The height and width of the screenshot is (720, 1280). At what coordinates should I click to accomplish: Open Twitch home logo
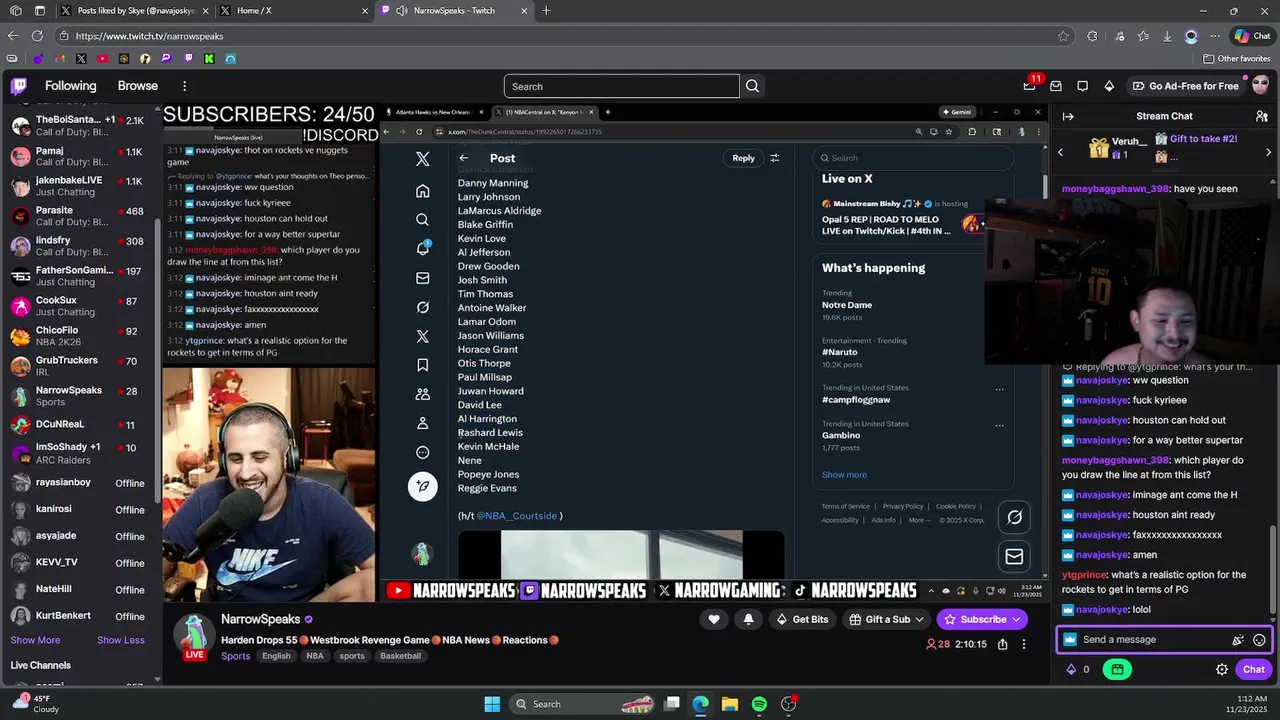(x=19, y=86)
